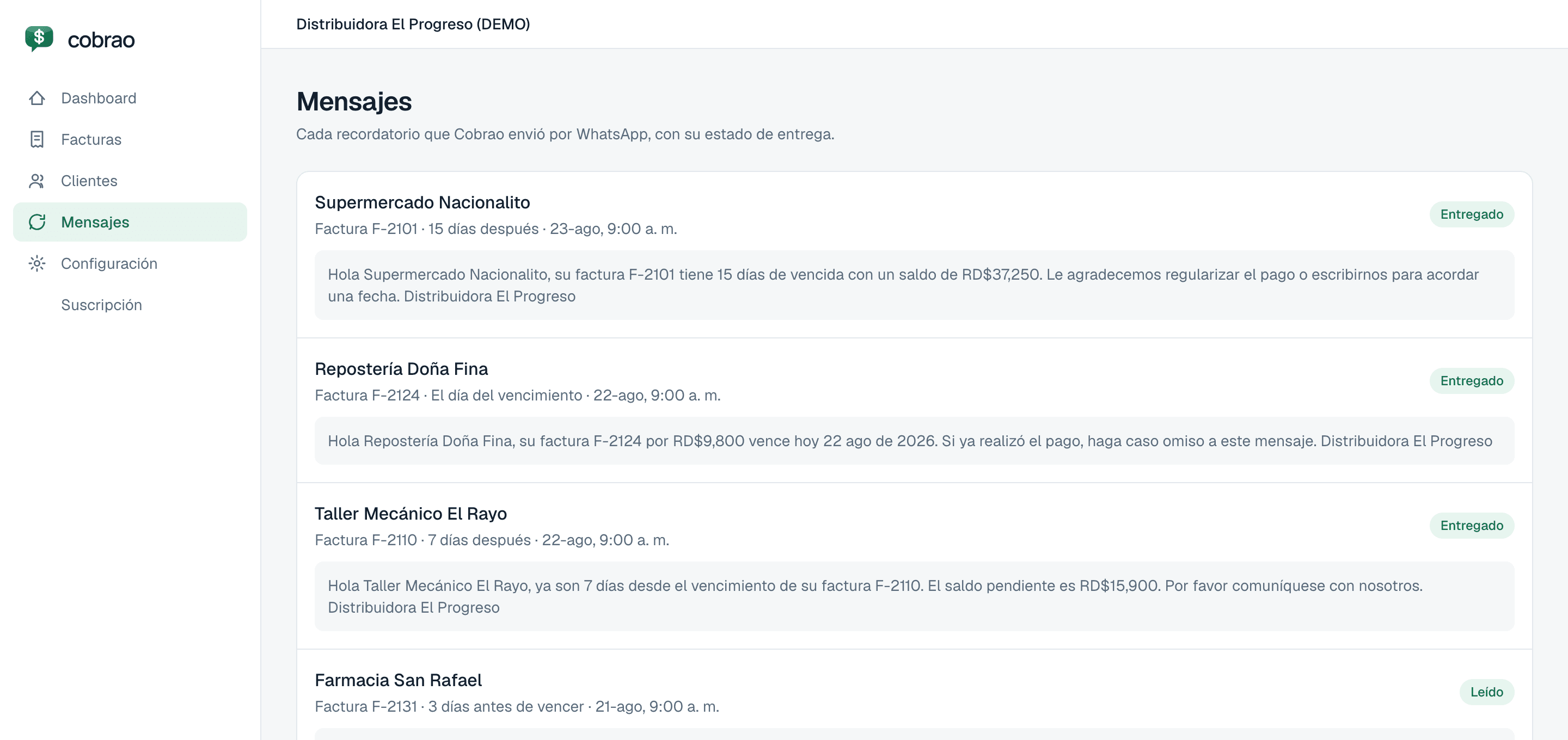Image resolution: width=1568 pixels, height=740 pixels.
Task: Open the Dashboard menu item
Action: click(130, 98)
